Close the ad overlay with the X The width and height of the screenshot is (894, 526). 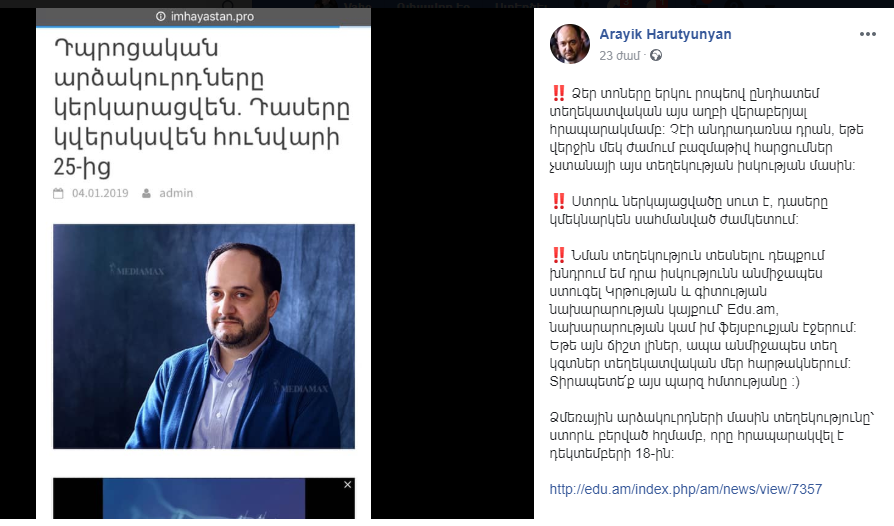click(347, 484)
